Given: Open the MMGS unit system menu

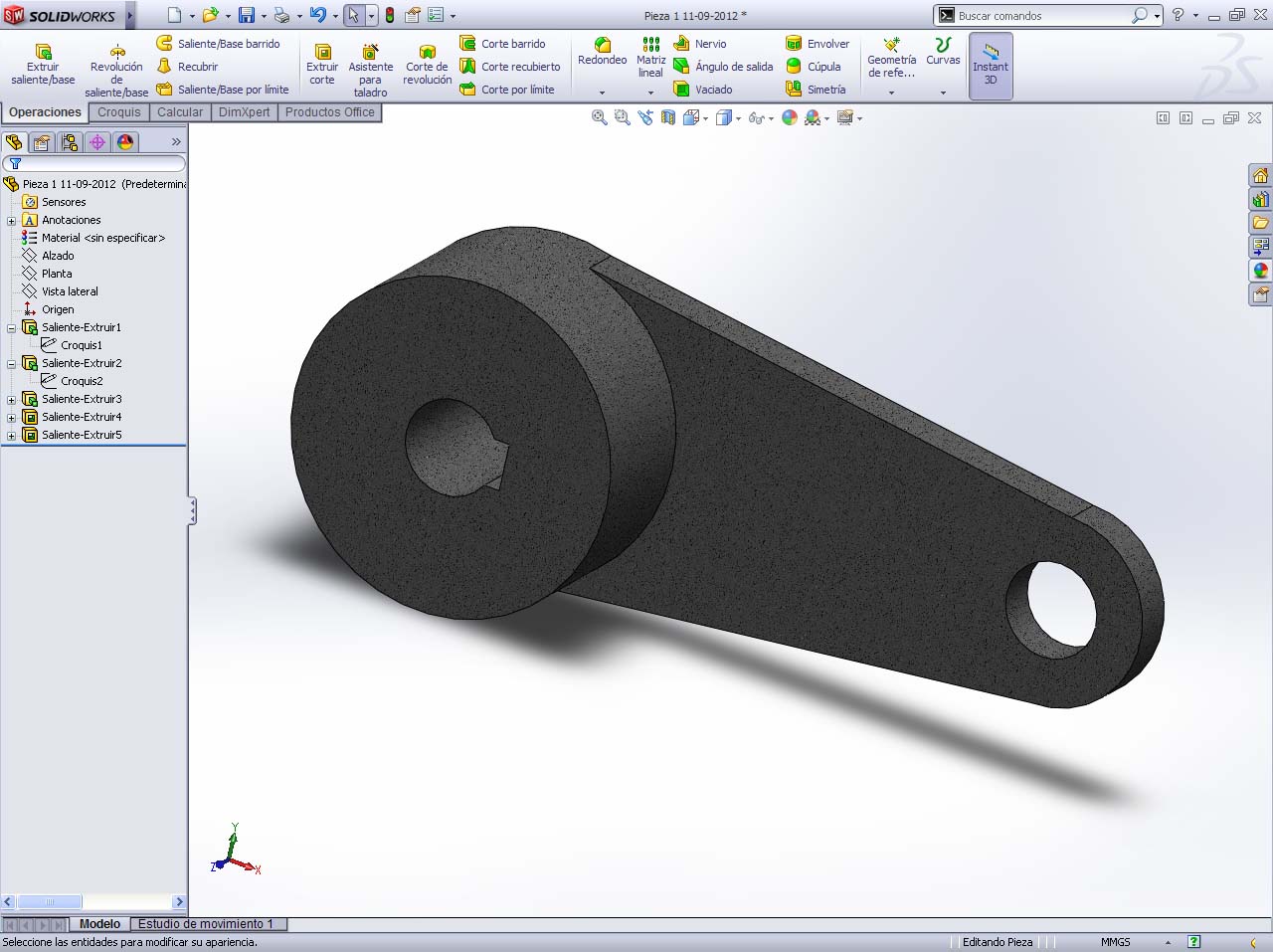Looking at the screenshot, I should coord(1116,942).
